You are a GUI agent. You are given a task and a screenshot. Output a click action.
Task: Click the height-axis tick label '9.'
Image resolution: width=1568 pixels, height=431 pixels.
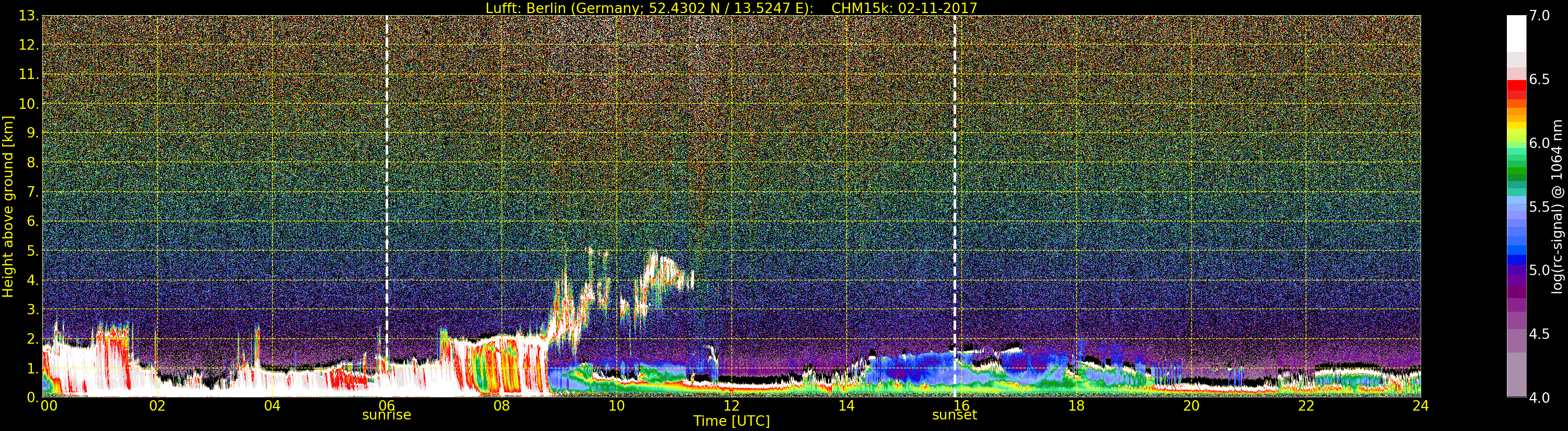click(x=33, y=133)
